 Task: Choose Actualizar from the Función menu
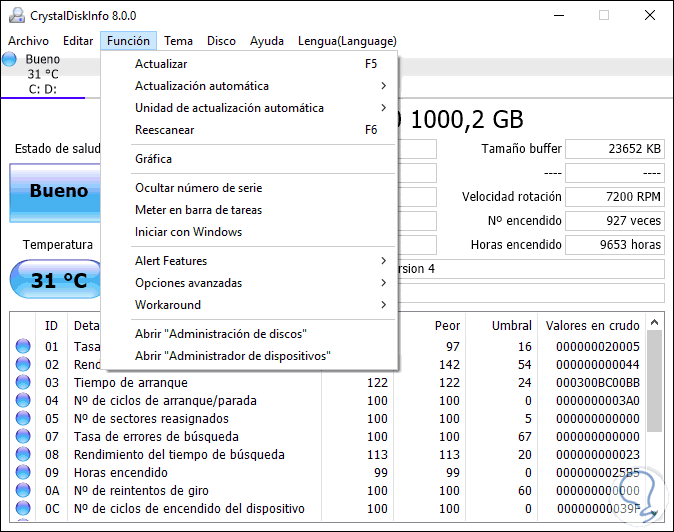coord(249,64)
